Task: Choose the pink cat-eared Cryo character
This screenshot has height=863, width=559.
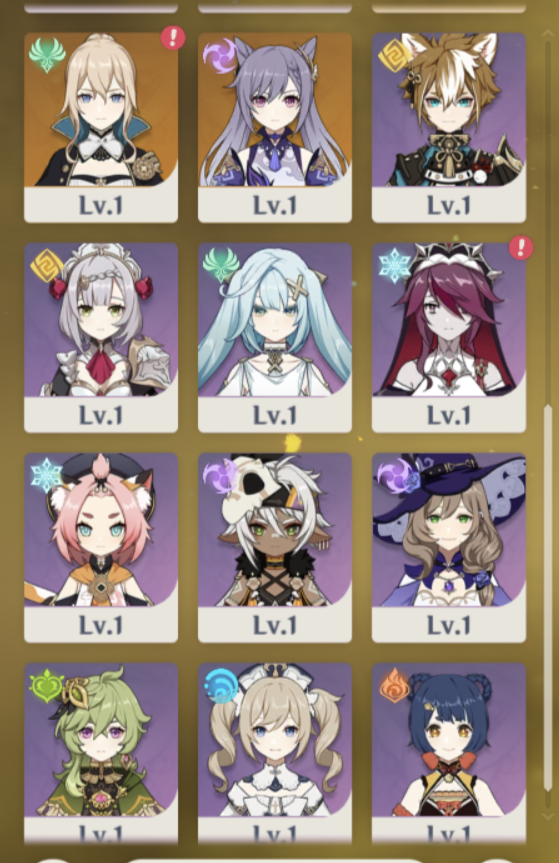Action: tap(101, 548)
